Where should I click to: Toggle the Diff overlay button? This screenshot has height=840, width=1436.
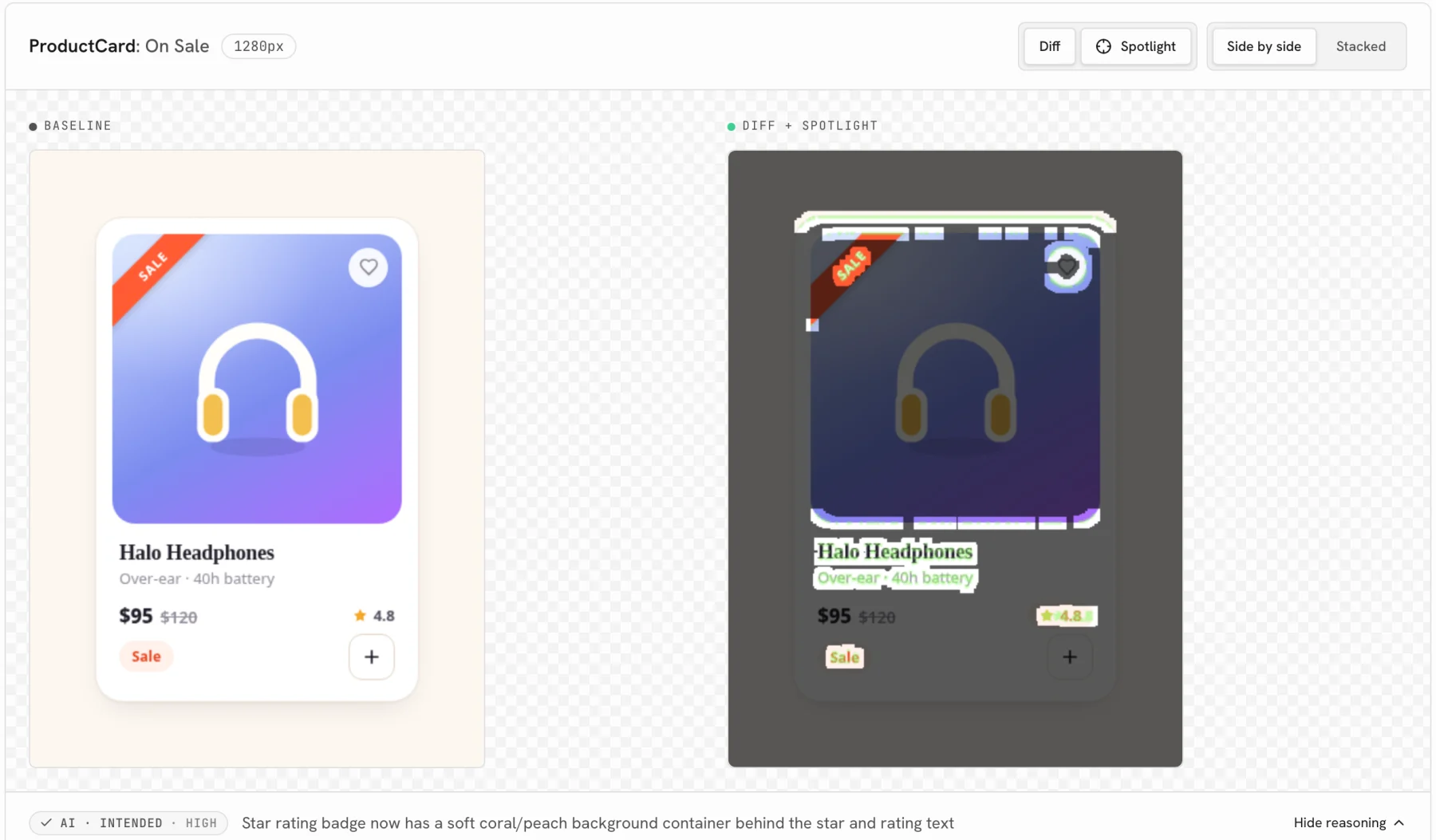[x=1049, y=46]
